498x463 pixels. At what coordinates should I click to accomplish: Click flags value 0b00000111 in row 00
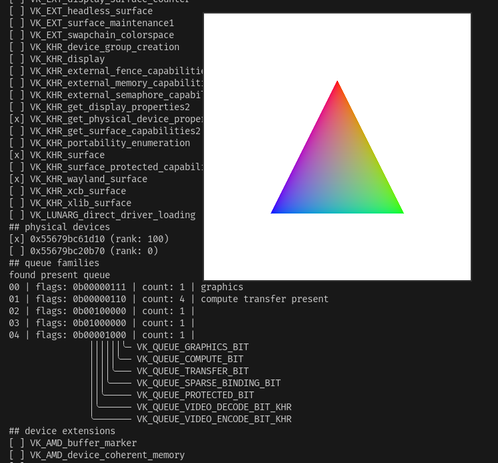pos(99,287)
